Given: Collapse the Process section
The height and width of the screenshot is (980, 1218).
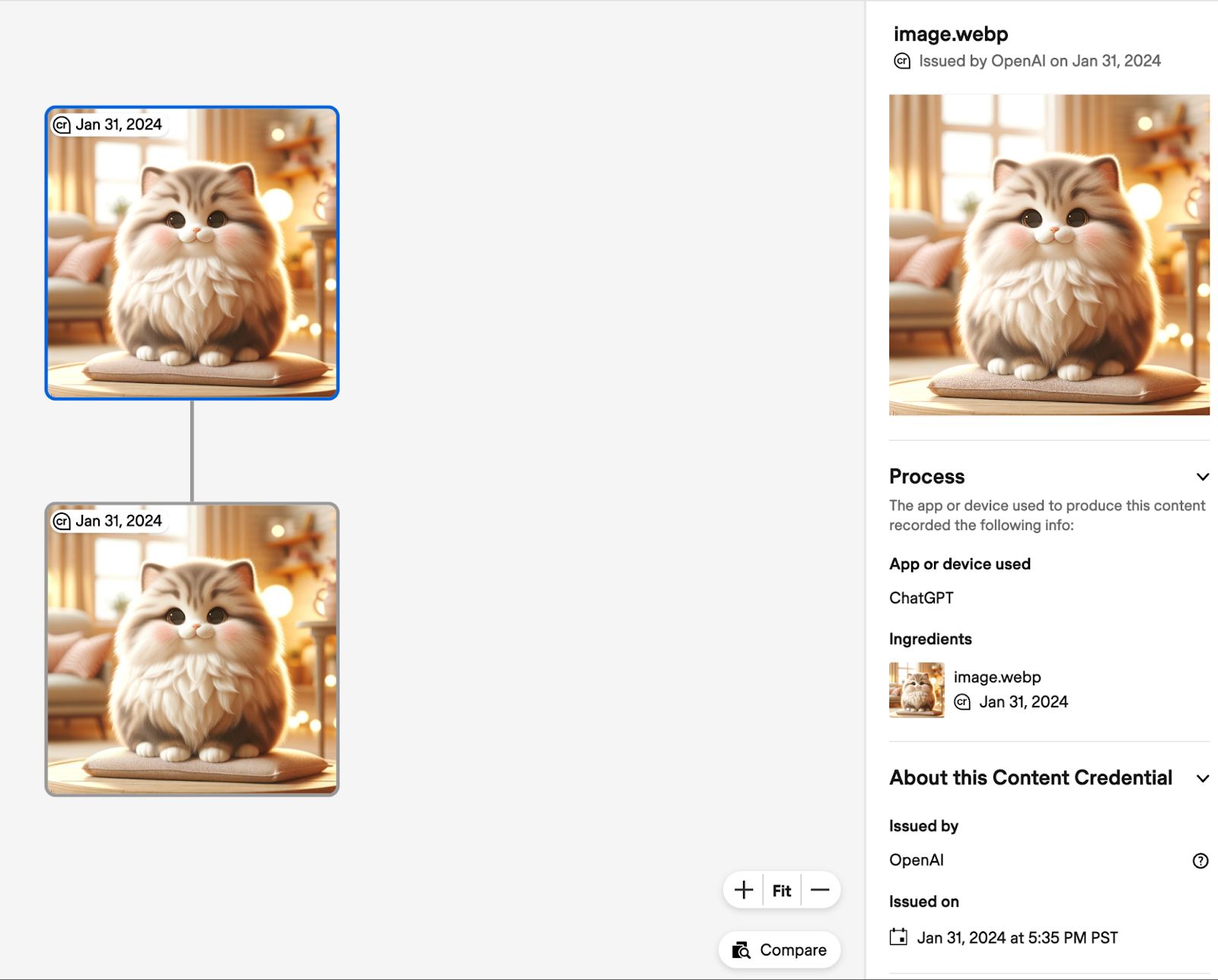Looking at the screenshot, I should (1203, 477).
